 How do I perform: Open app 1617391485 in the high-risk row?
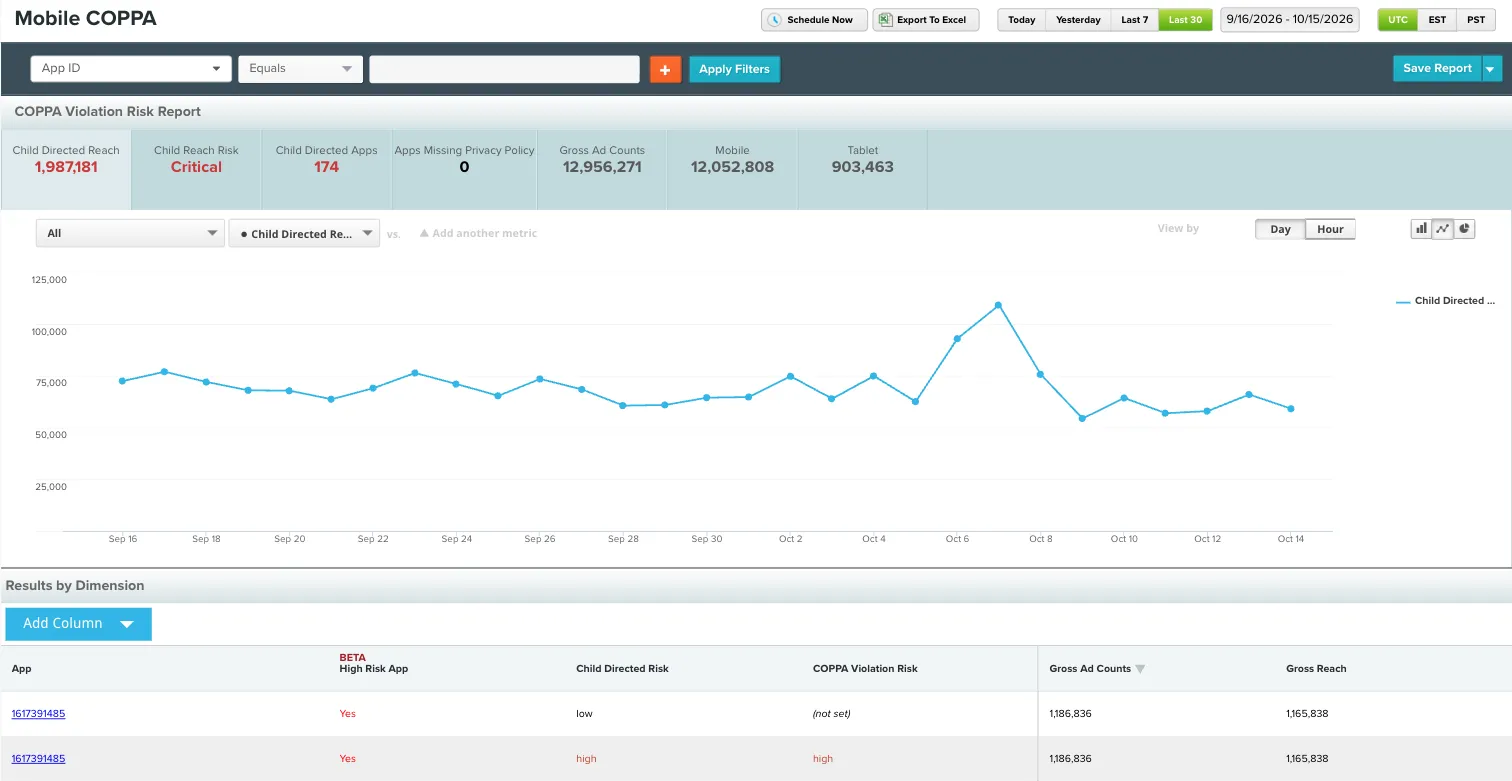(38, 759)
